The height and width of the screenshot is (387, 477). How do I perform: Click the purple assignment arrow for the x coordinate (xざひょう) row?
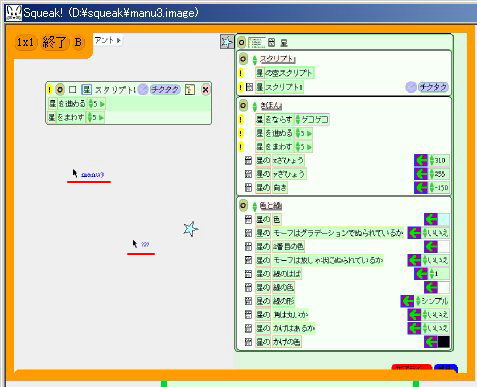[x=421, y=160]
